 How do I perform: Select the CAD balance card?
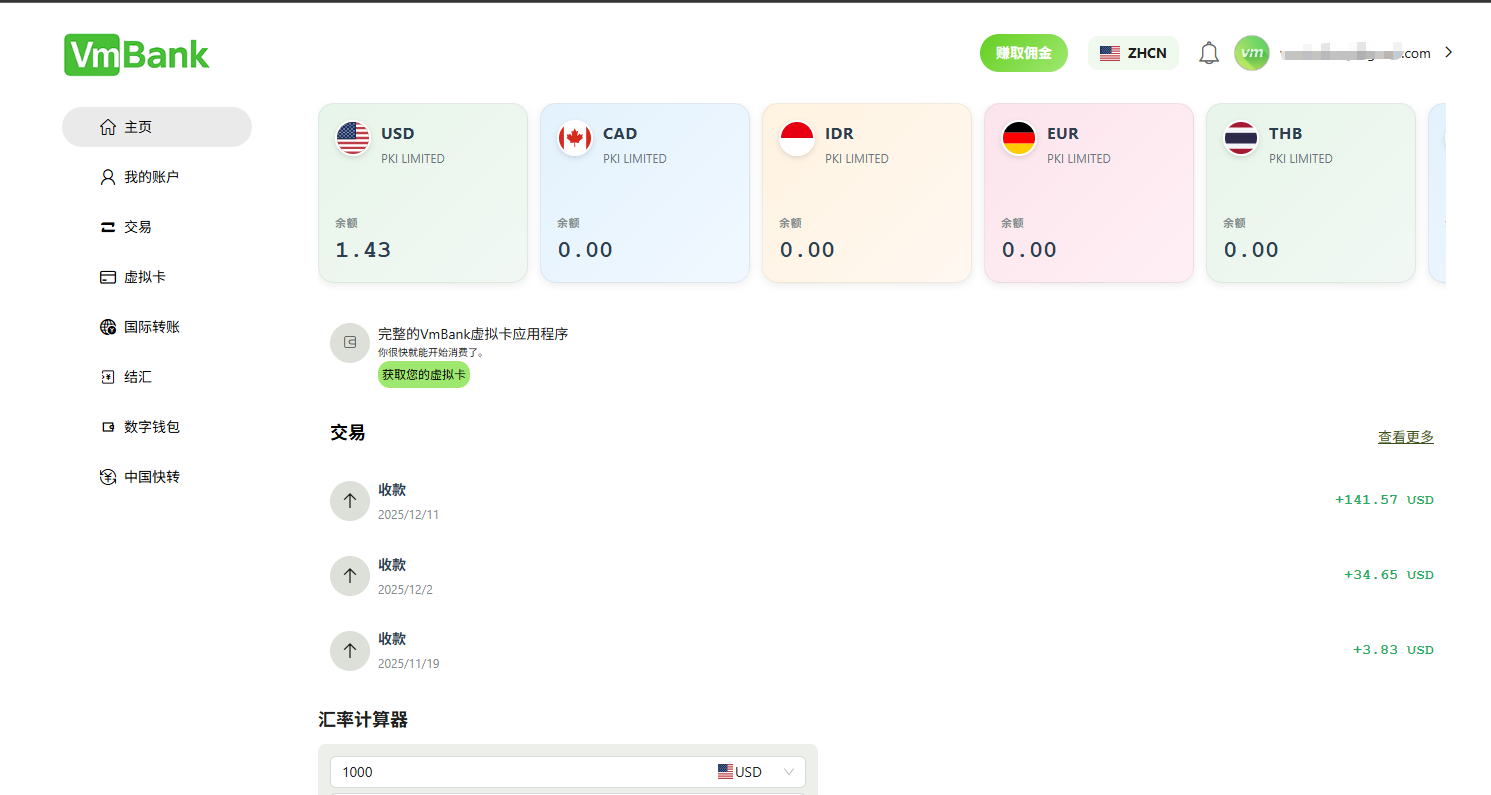point(644,192)
